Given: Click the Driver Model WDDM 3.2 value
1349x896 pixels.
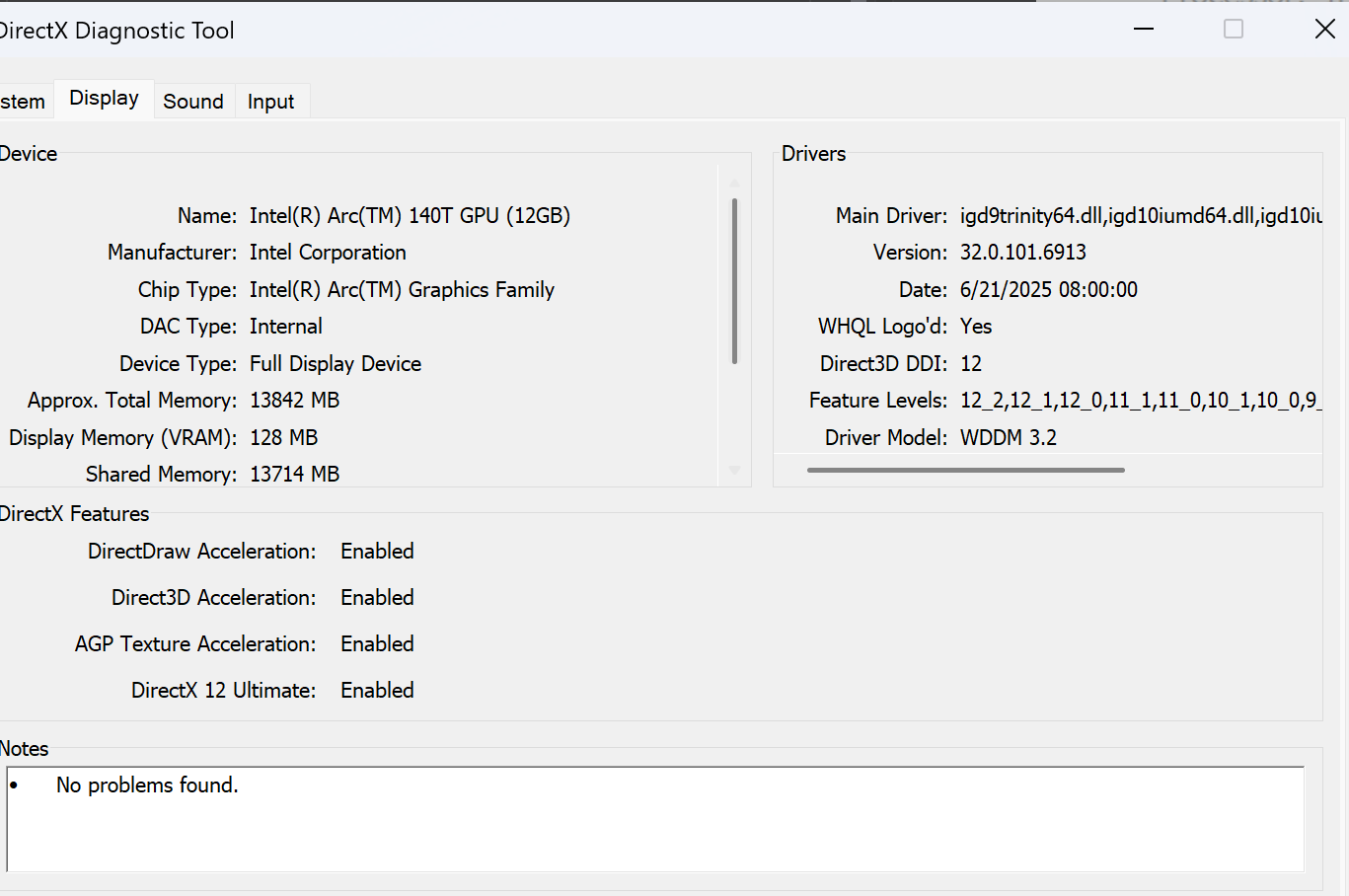Looking at the screenshot, I should click(1009, 438).
